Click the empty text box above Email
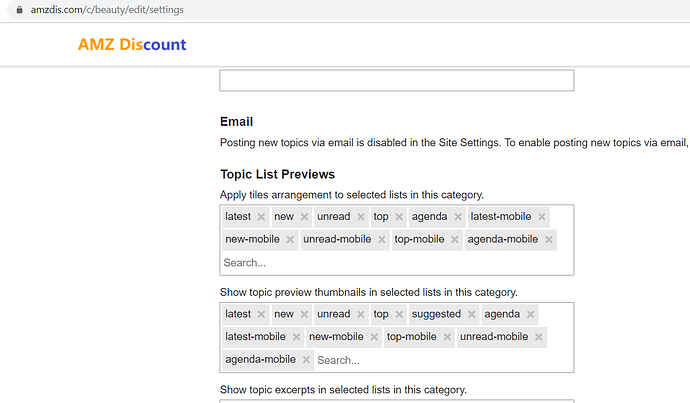 (x=397, y=81)
